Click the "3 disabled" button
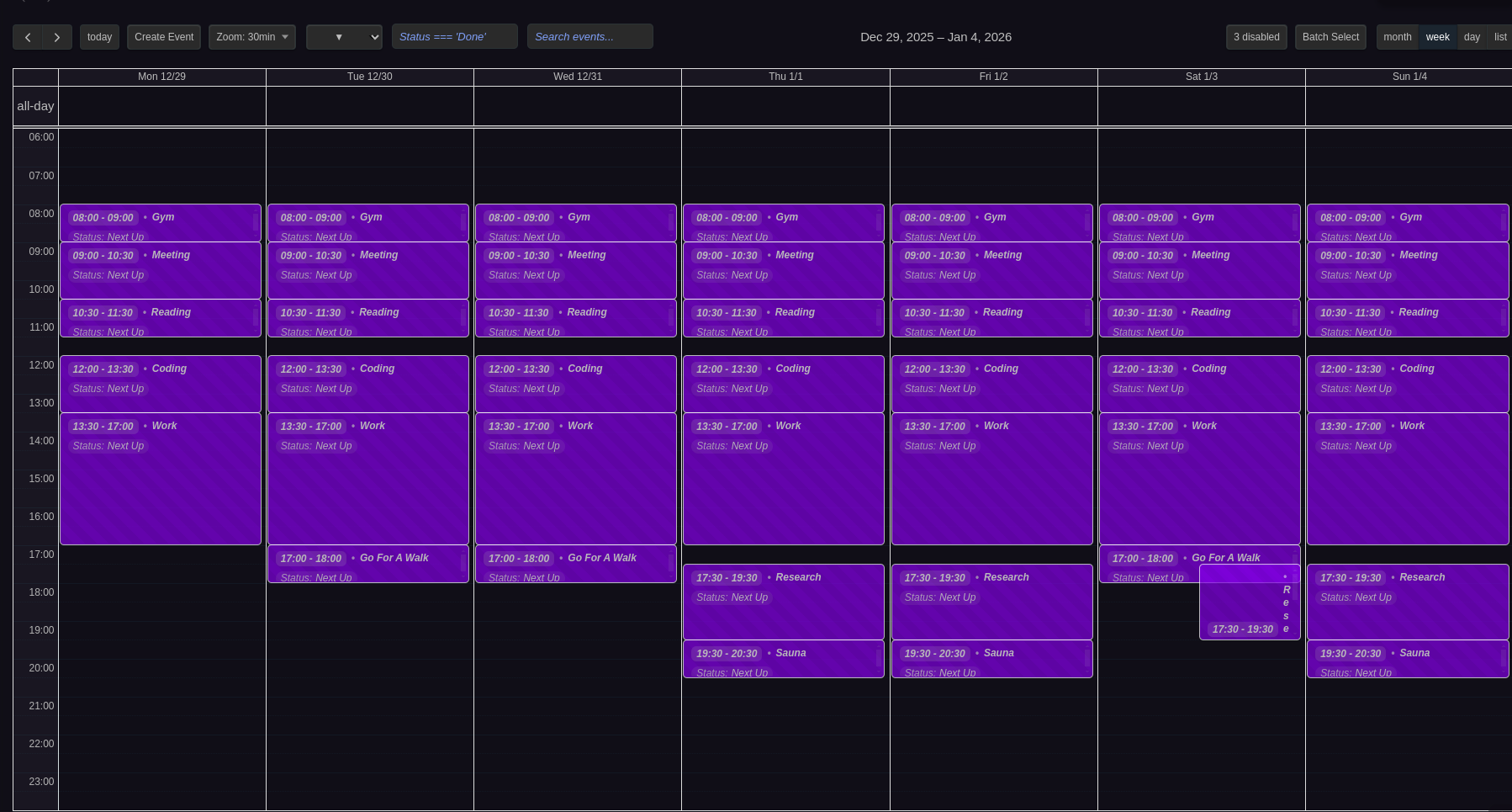 coord(1256,36)
